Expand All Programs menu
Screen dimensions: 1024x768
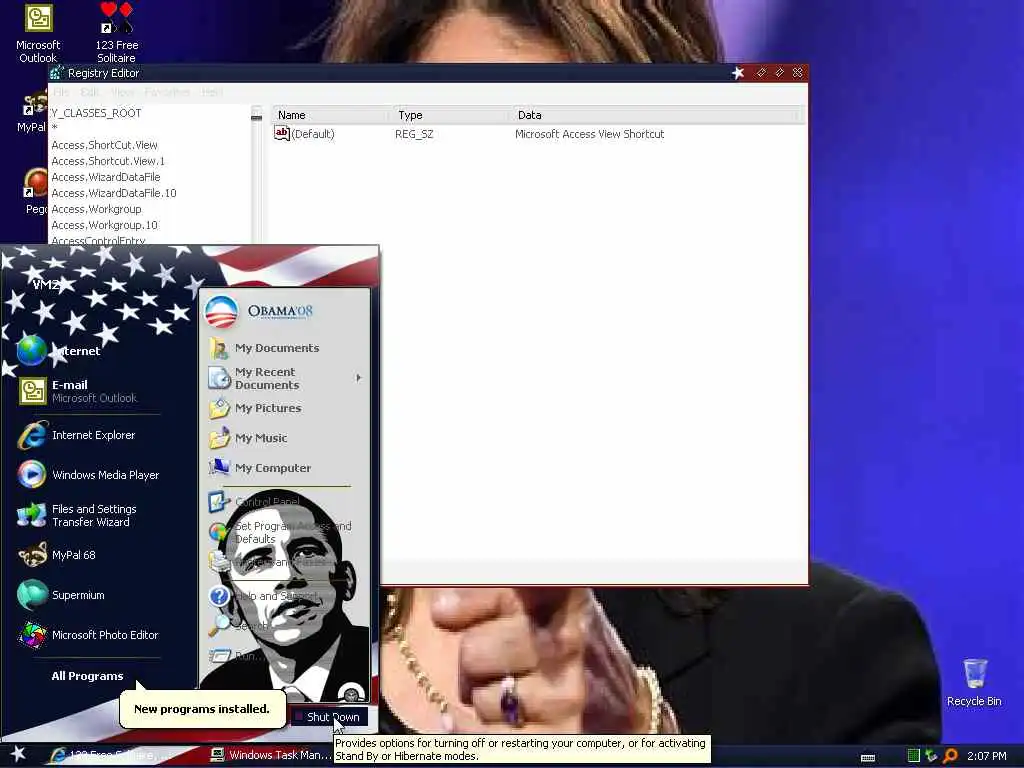(87, 676)
